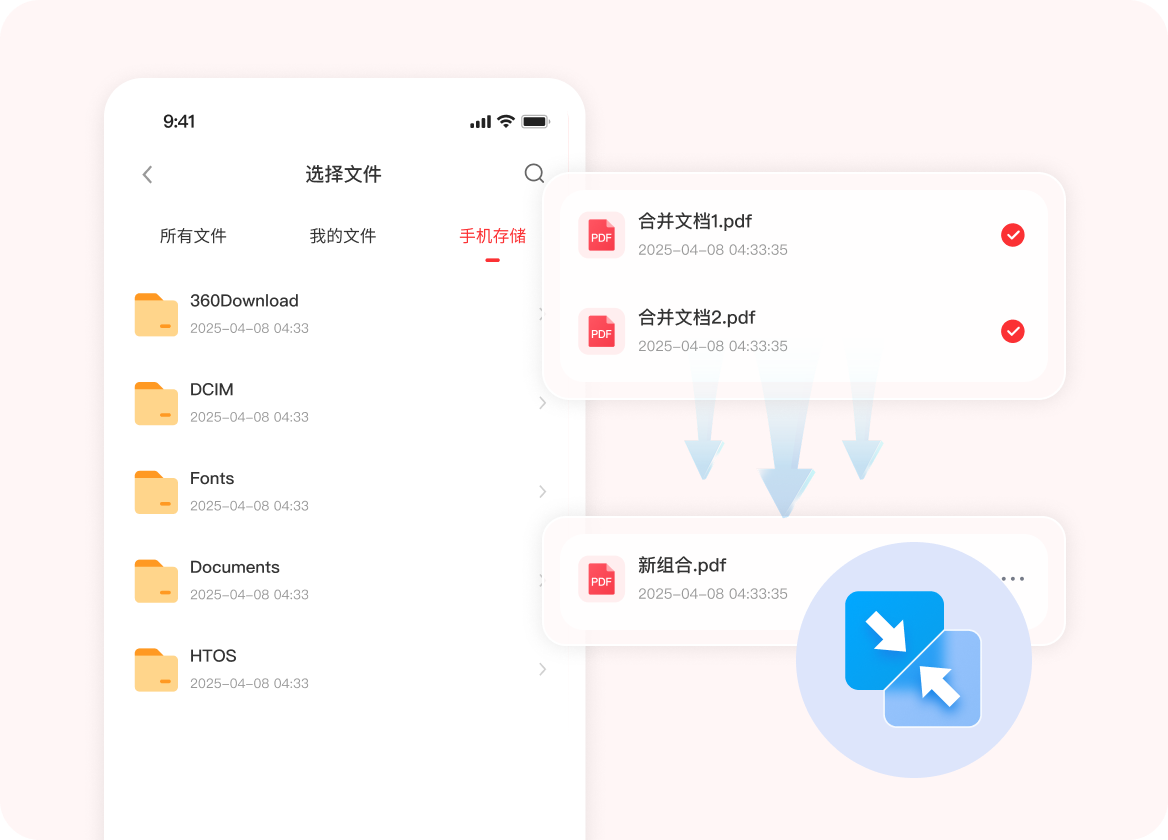Click the 9:41 clock in status bar
The width and height of the screenshot is (1168, 840).
pos(179,121)
